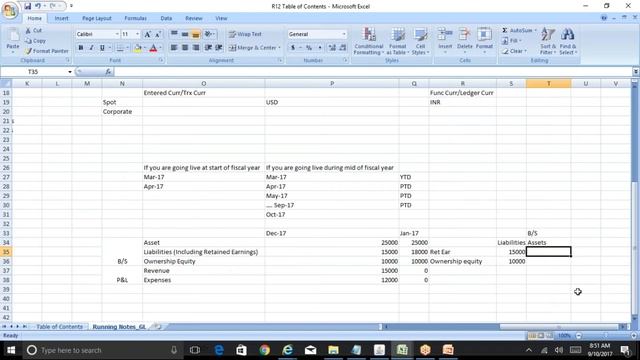Screen dimensions: 640x360
Task: Select column T header
Action: (549, 84)
